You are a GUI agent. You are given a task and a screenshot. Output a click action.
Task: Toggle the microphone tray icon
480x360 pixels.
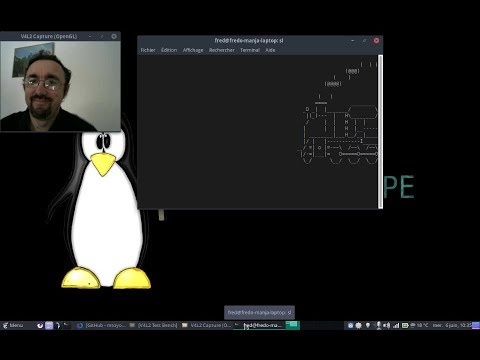[378, 325]
